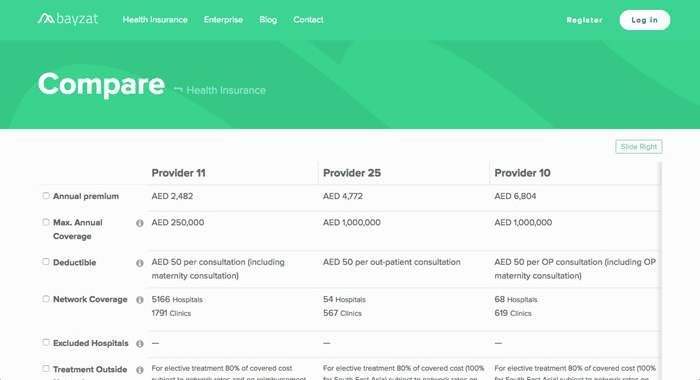Click the AED 2,482 premium value

tap(172, 196)
